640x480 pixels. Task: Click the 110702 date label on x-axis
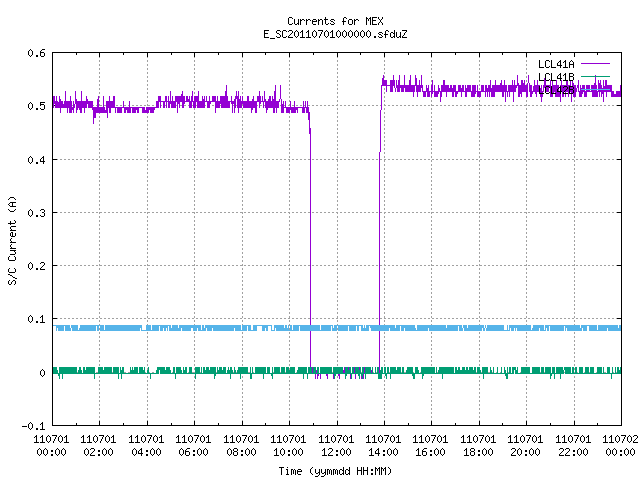click(x=620, y=439)
